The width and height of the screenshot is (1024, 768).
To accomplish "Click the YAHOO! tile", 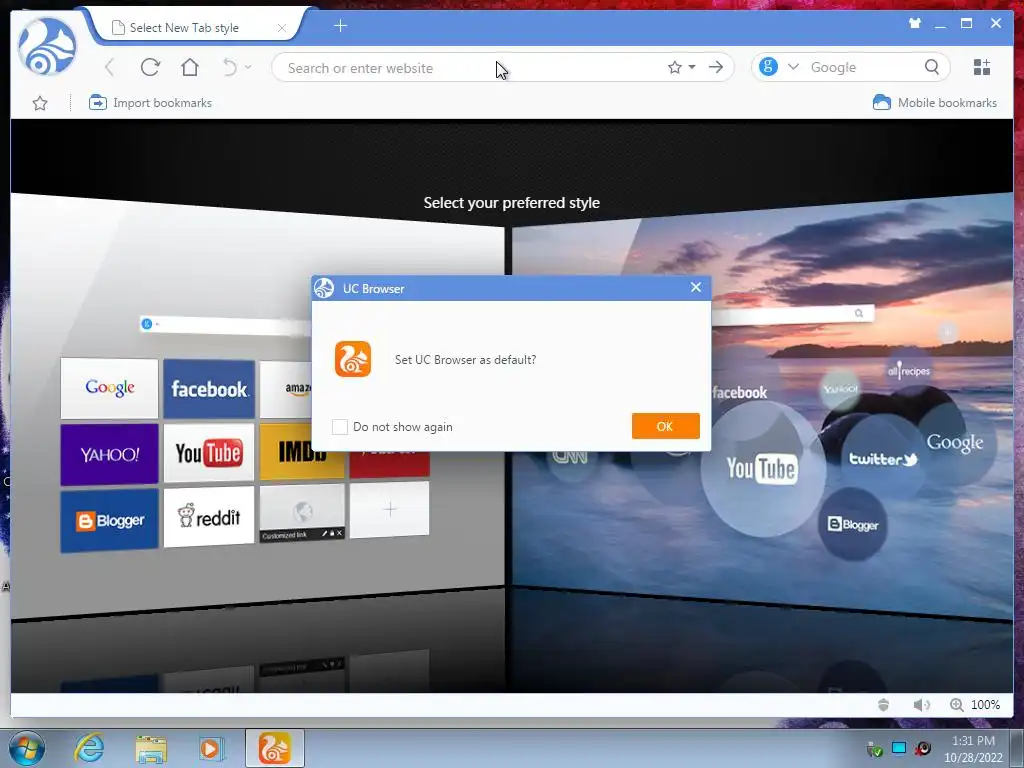I will click(x=109, y=455).
